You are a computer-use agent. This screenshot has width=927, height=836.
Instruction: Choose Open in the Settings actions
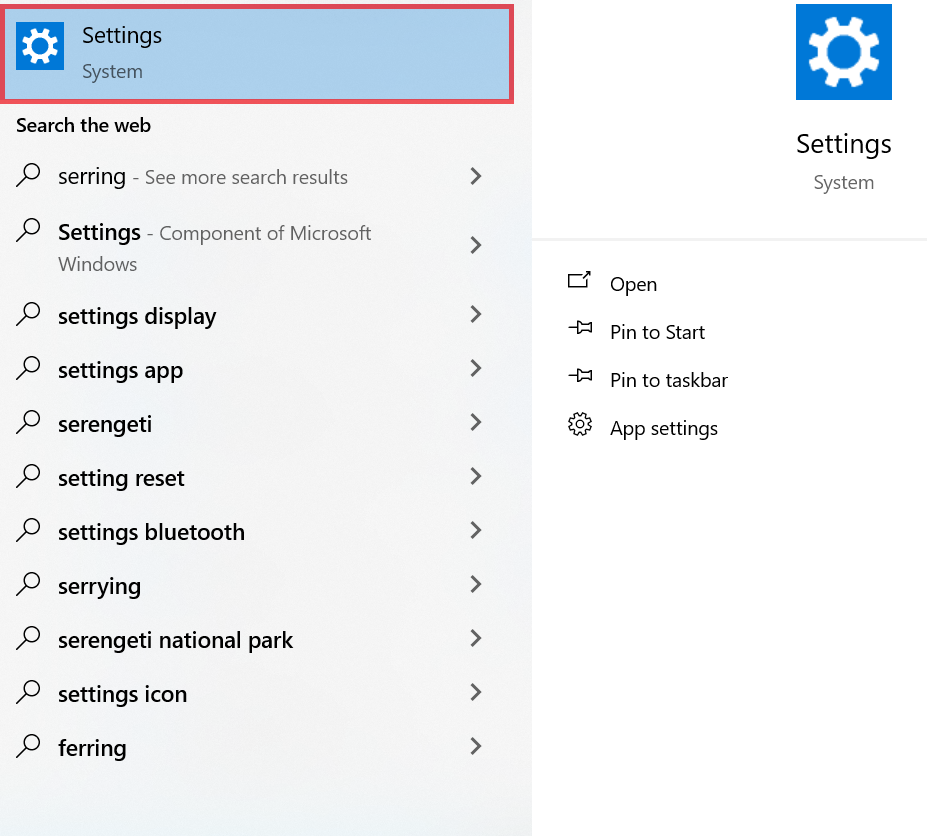tap(633, 284)
